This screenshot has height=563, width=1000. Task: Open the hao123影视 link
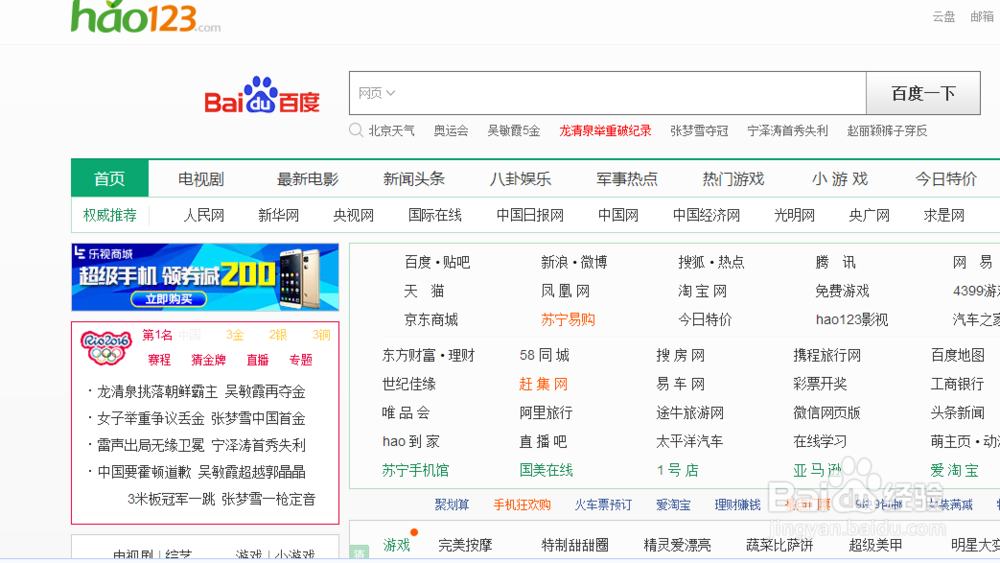tap(851, 320)
